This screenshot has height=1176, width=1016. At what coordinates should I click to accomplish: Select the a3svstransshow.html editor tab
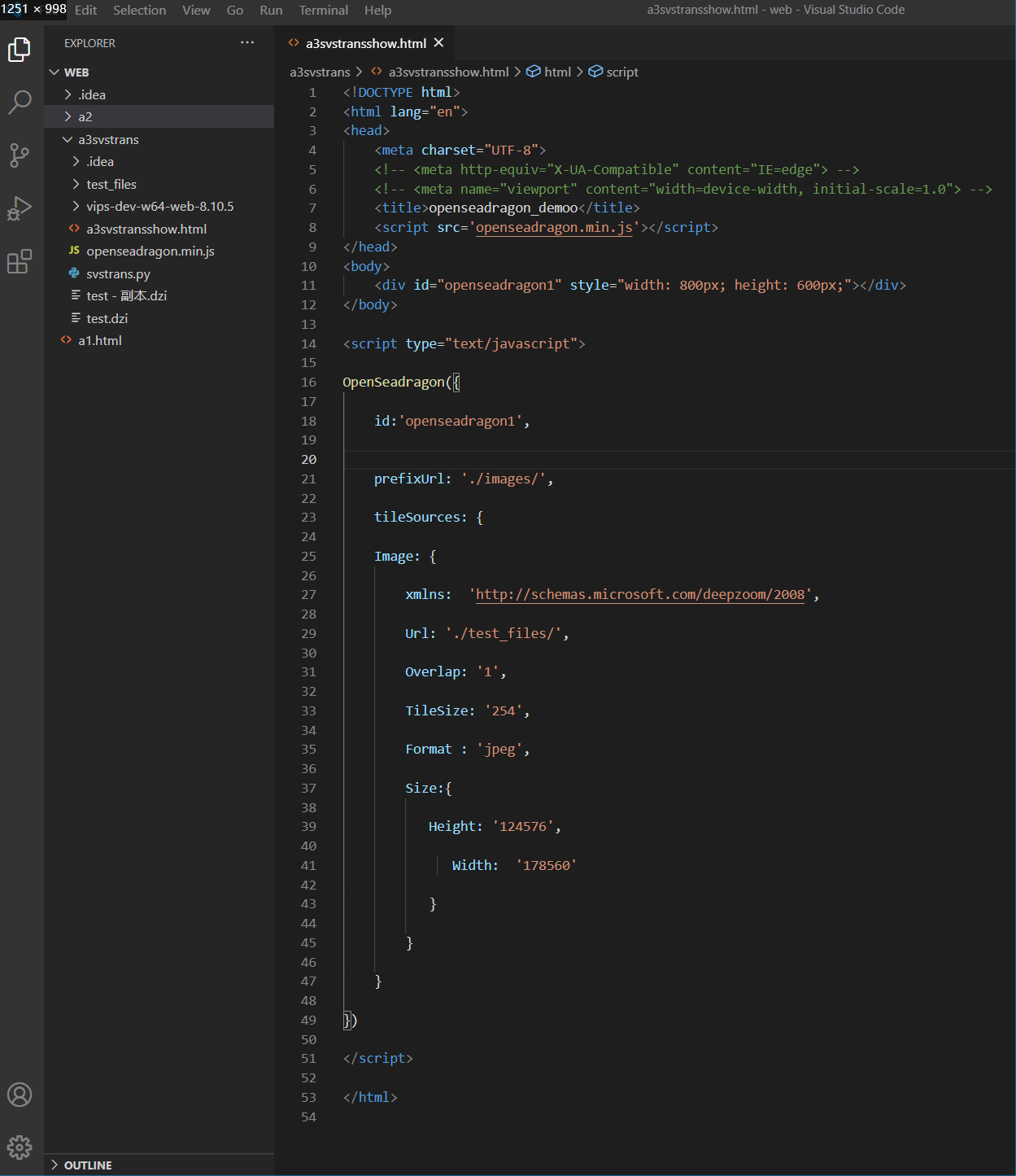365,43
